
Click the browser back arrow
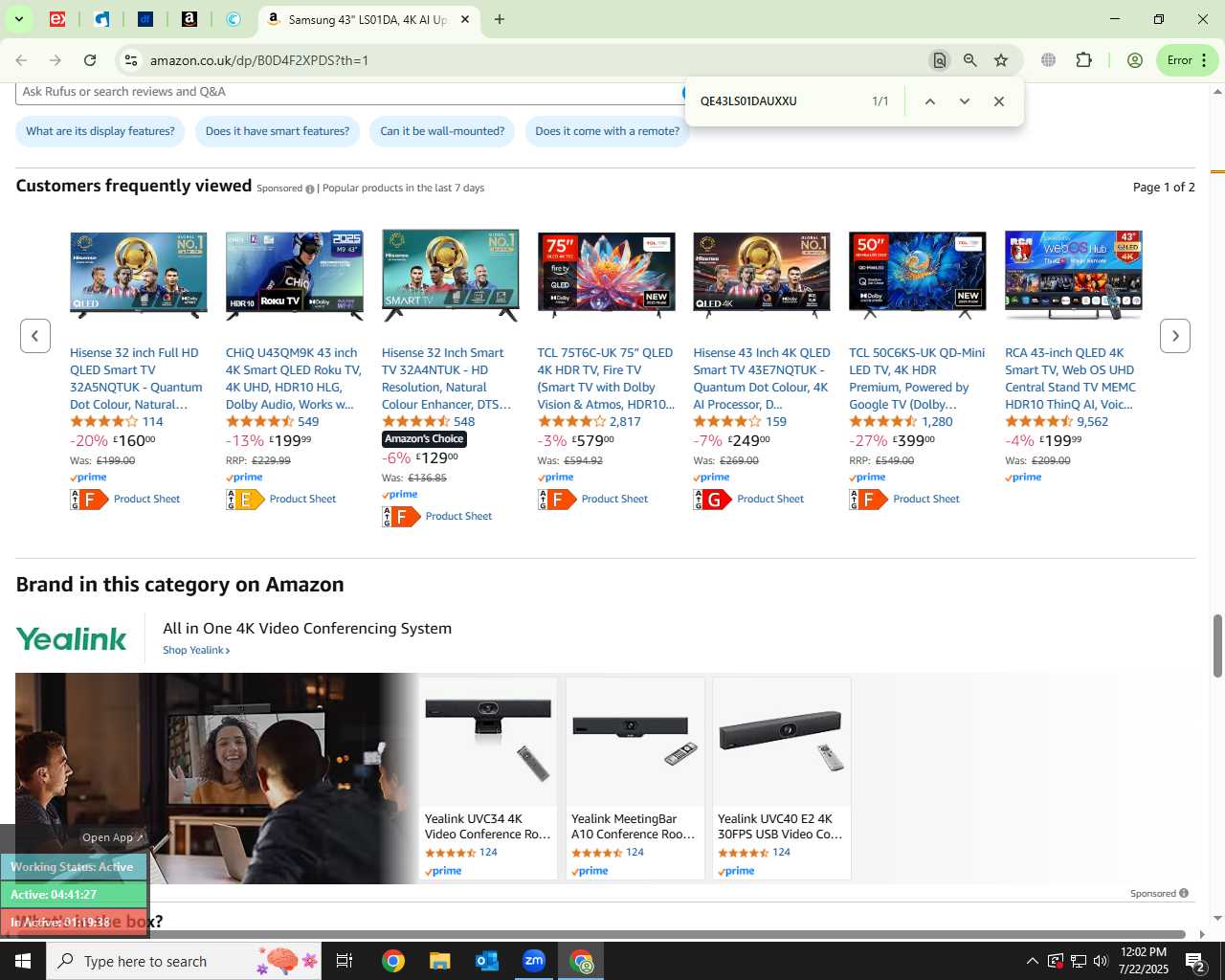pos(21,60)
